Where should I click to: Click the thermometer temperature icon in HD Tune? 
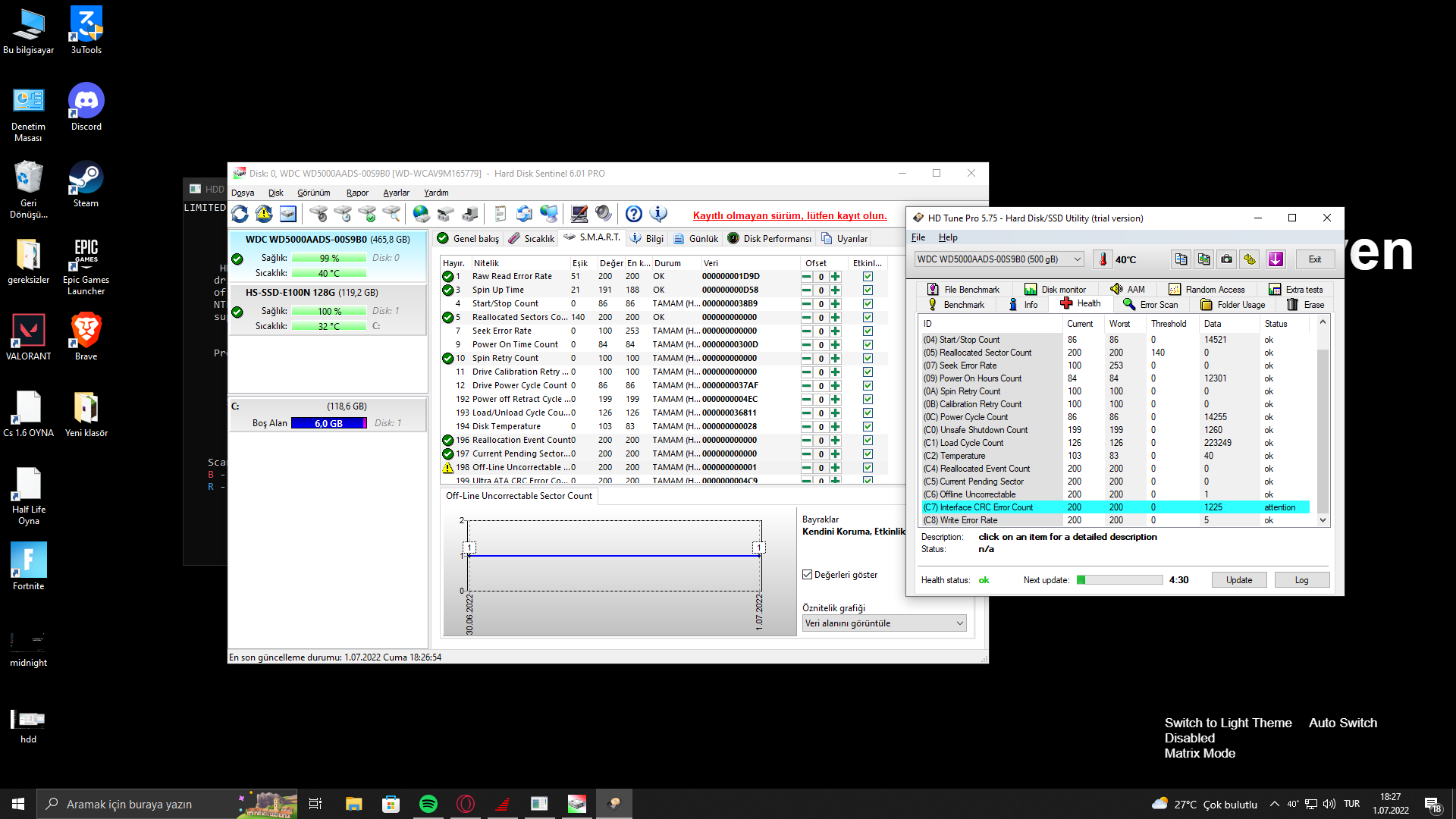tap(1103, 259)
